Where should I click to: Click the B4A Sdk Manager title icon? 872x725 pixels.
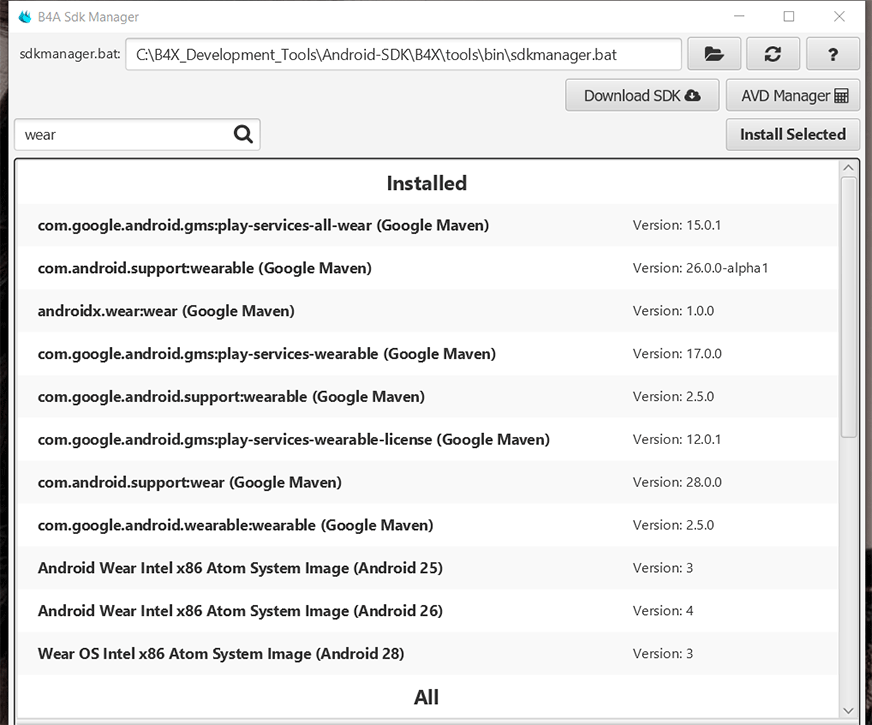point(25,17)
